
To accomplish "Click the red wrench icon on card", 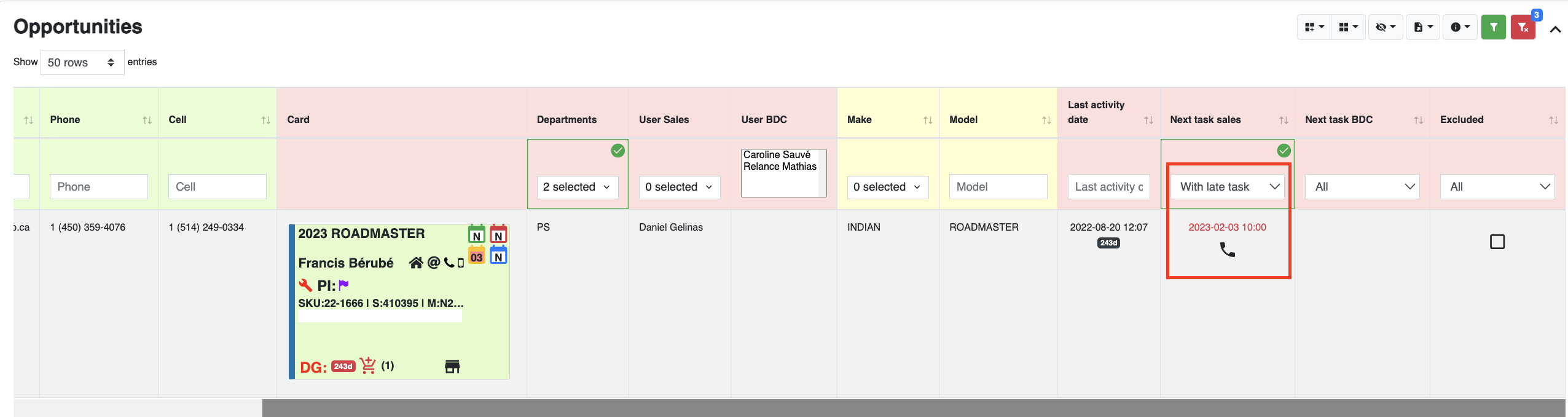I will (x=305, y=285).
